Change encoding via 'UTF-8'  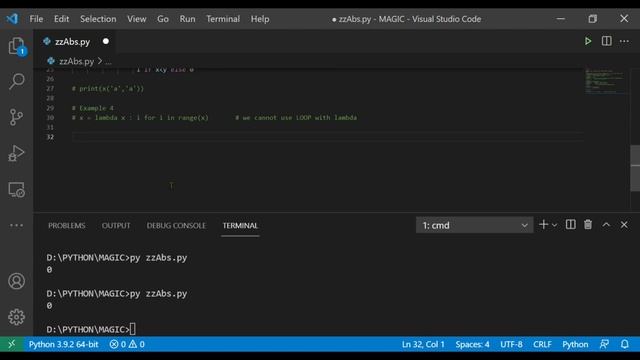pyautogui.click(x=511, y=344)
